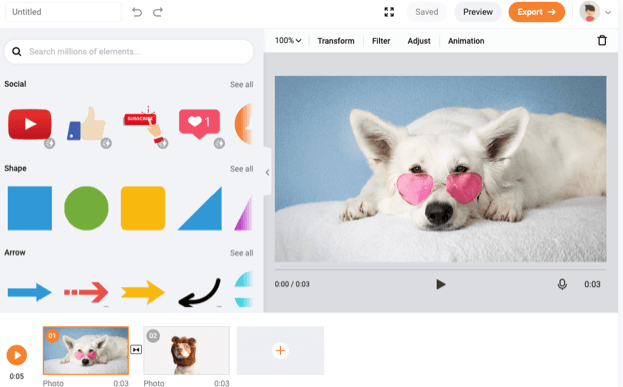Insert the black curved arrow
Image resolution: width=623 pixels, height=387 pixels.
click(199, 292)
